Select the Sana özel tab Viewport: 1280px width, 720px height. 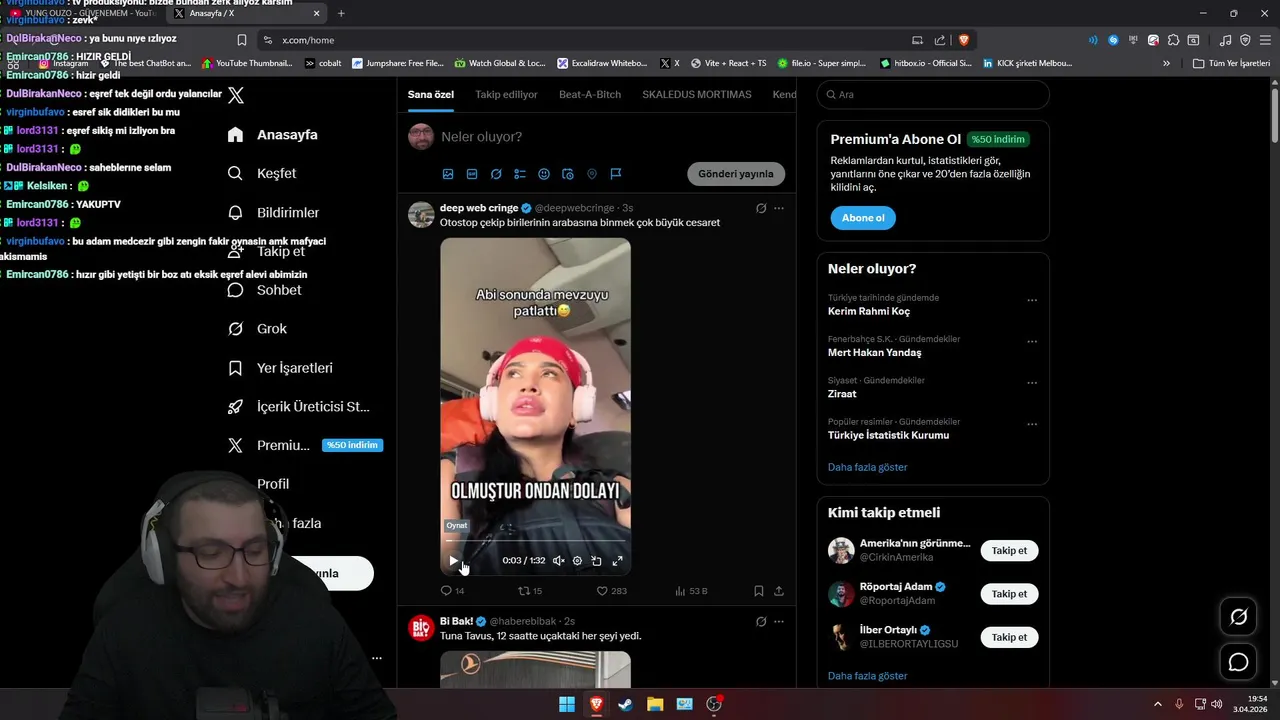pyautogui.click(x=431, y=95)
